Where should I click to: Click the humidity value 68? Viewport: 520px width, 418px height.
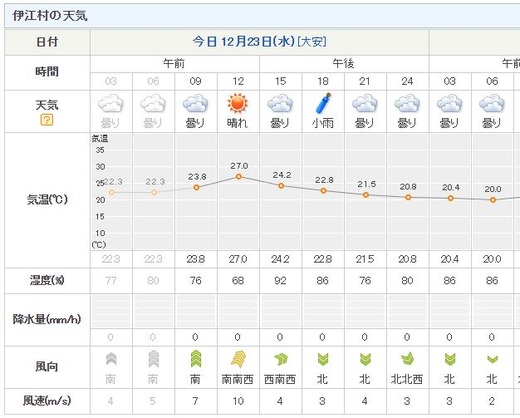[238, 281]
